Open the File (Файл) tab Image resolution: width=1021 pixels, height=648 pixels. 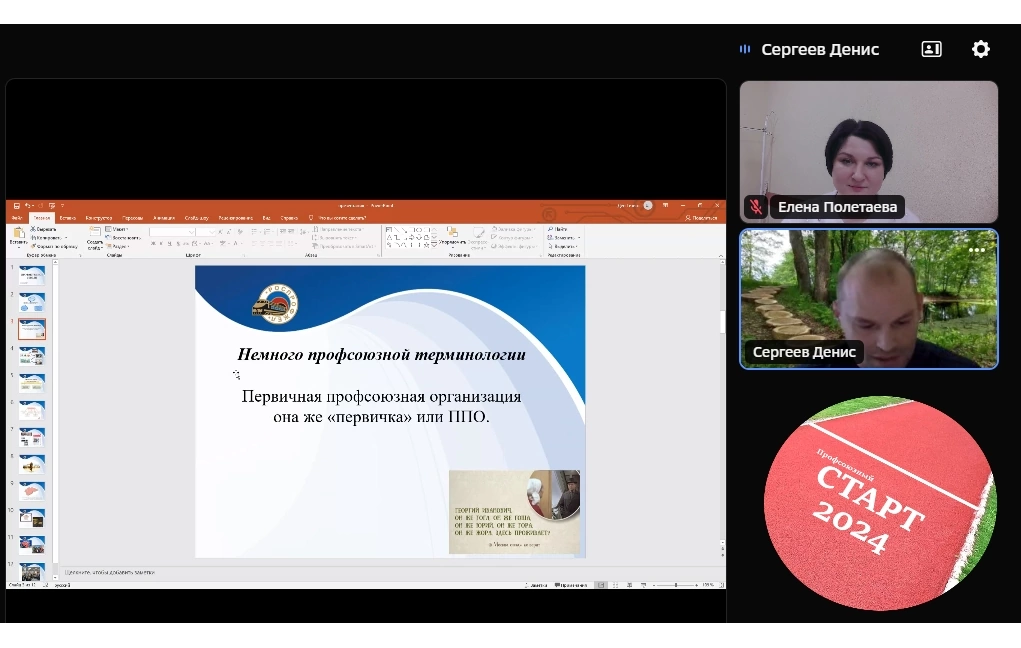tap(17, 218)
